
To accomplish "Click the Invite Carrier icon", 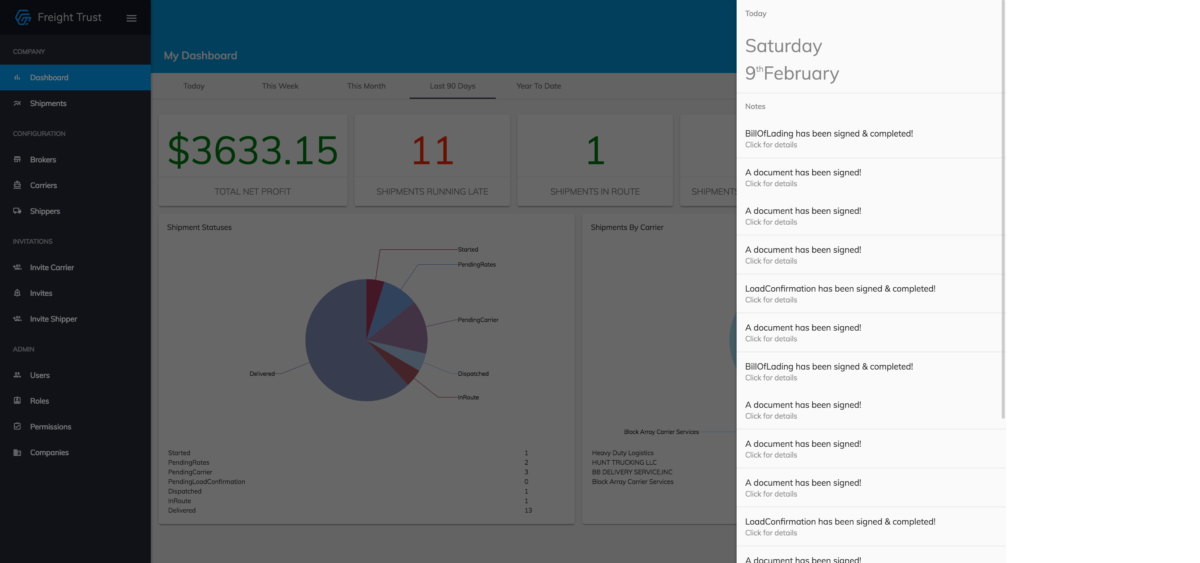I will 18,268.
